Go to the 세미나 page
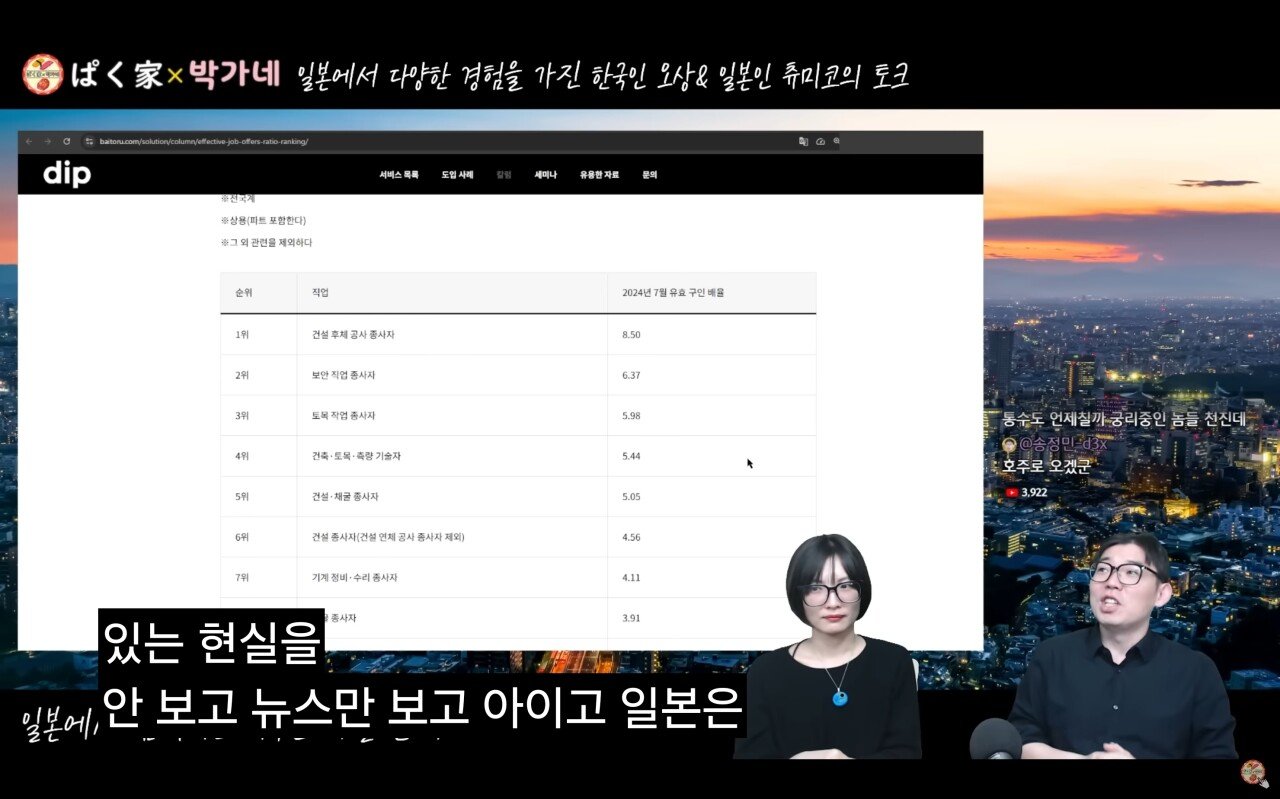Screen dimensions: 1280x799 tap(545, 175)
